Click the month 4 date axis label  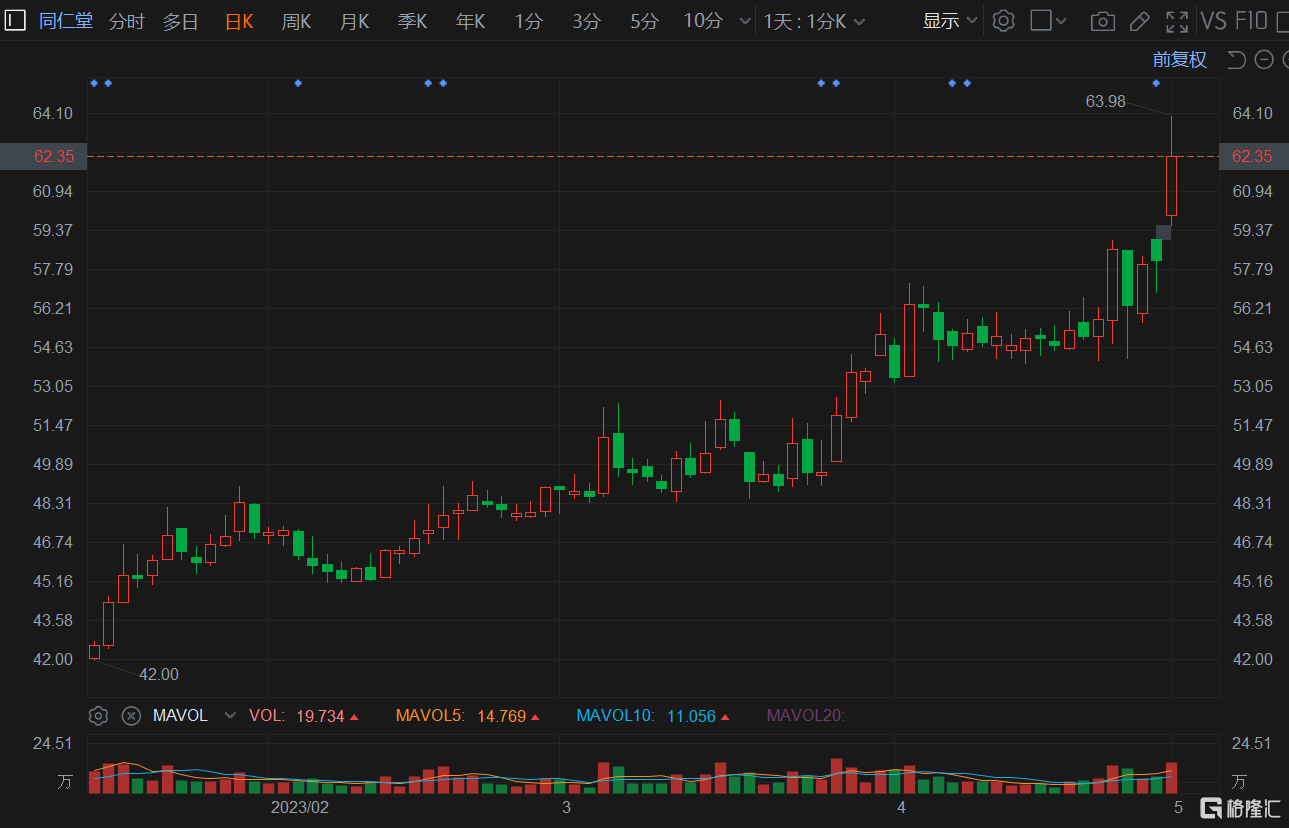point(901,807)
